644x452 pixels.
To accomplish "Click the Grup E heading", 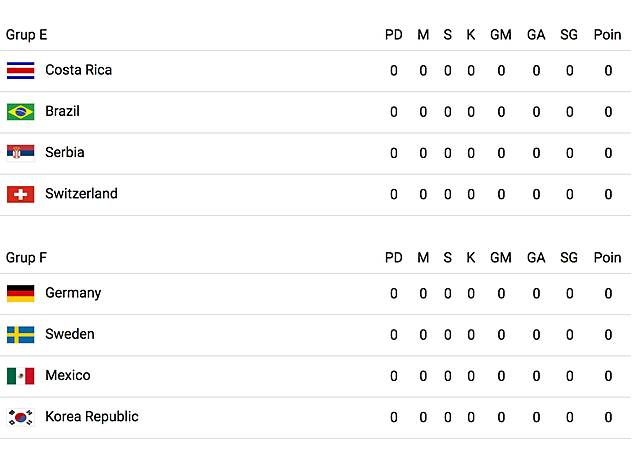I will pyautogui.click(x=26, y=35).
